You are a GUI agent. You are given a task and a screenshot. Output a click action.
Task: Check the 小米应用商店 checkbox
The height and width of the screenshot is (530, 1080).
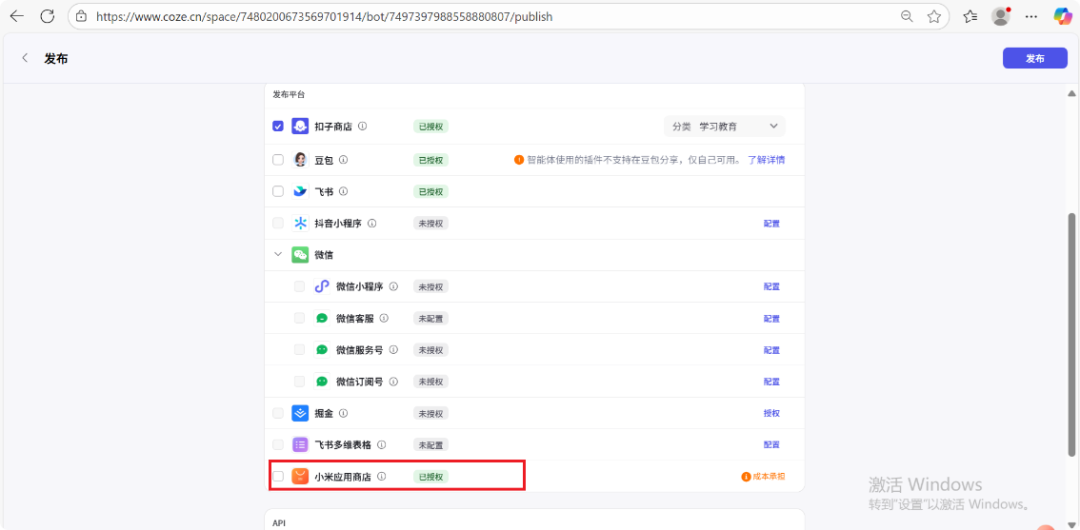click(x=278, y=476)
